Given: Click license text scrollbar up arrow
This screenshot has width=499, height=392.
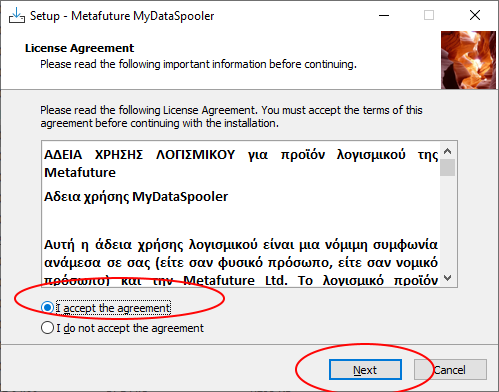Looking at the screenshot, I should tap(448, 151).
